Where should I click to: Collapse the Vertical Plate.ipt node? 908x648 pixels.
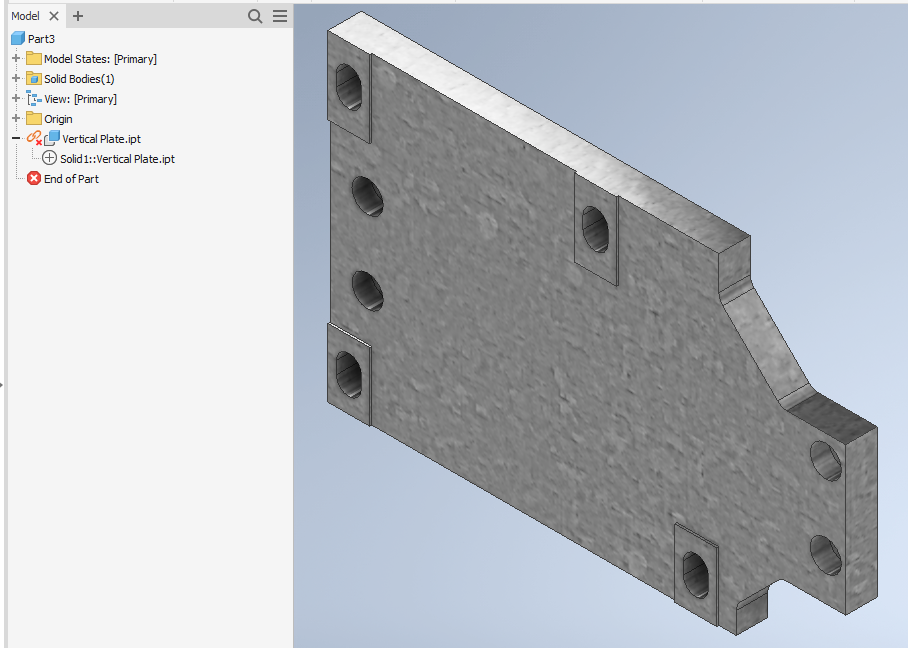click(15, 138)
